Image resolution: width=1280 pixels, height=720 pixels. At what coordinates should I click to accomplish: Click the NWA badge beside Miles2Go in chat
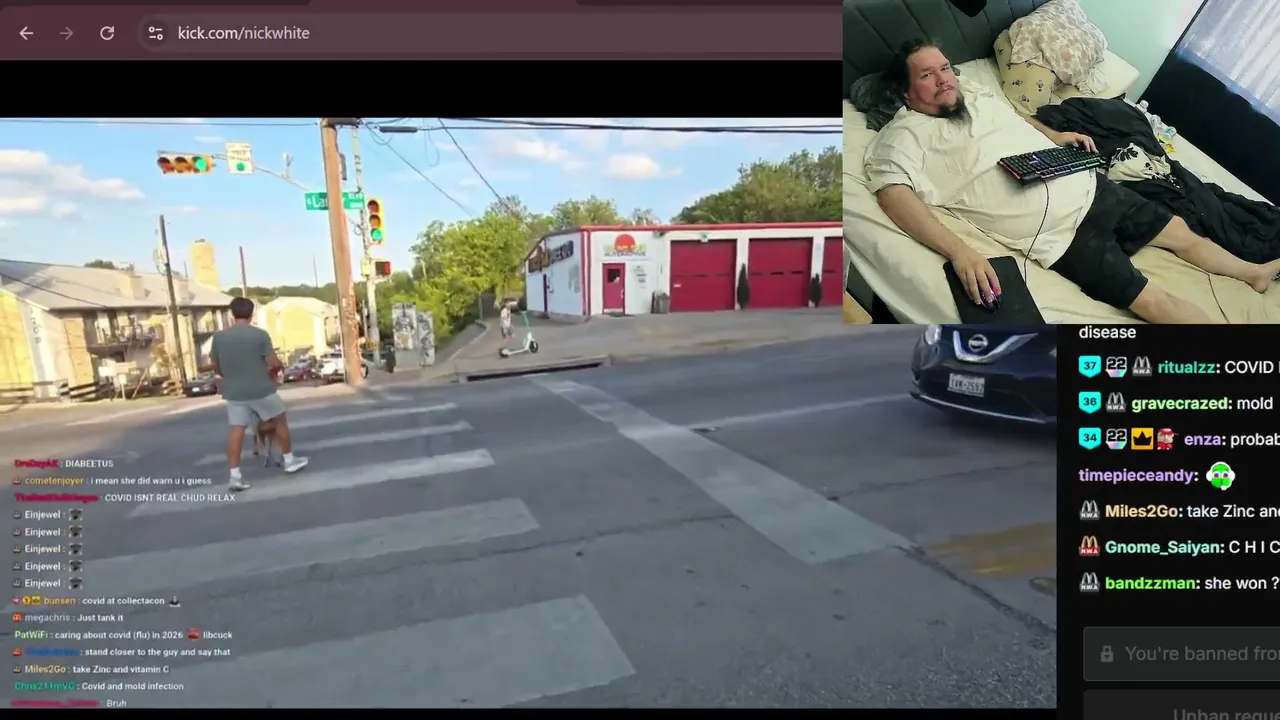point(1090,511)
